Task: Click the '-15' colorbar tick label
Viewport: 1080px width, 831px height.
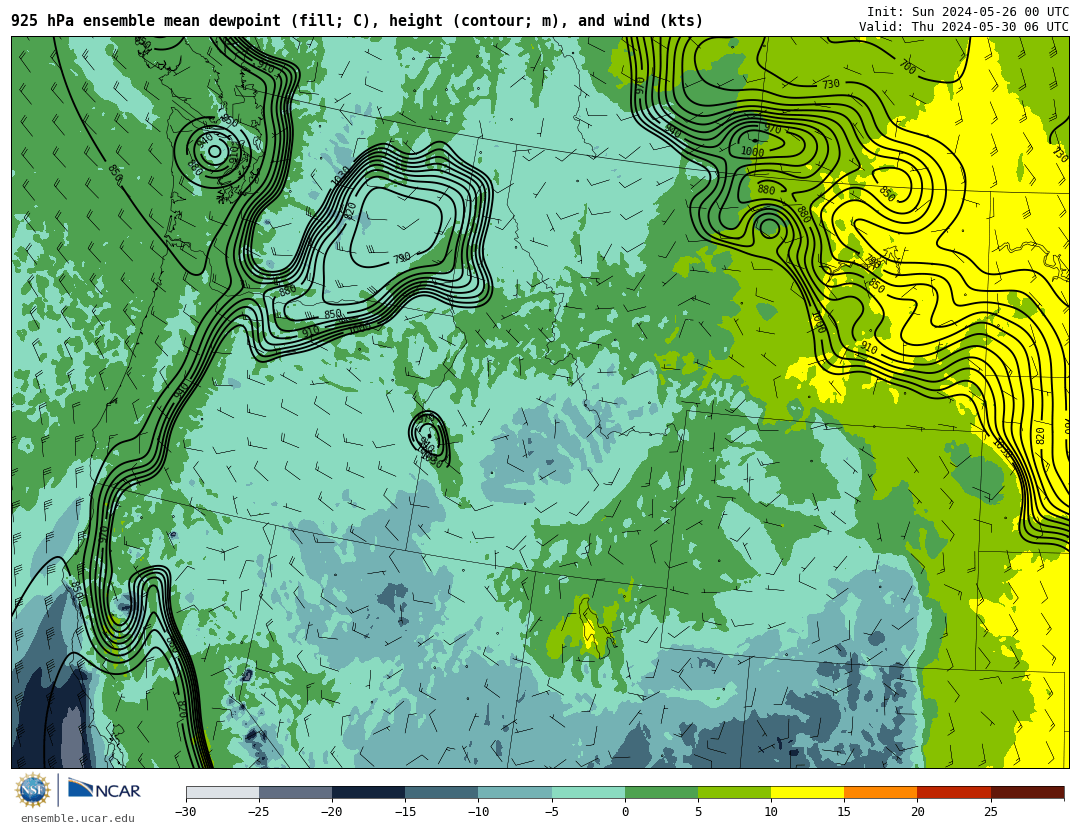Action: point(404,812)
